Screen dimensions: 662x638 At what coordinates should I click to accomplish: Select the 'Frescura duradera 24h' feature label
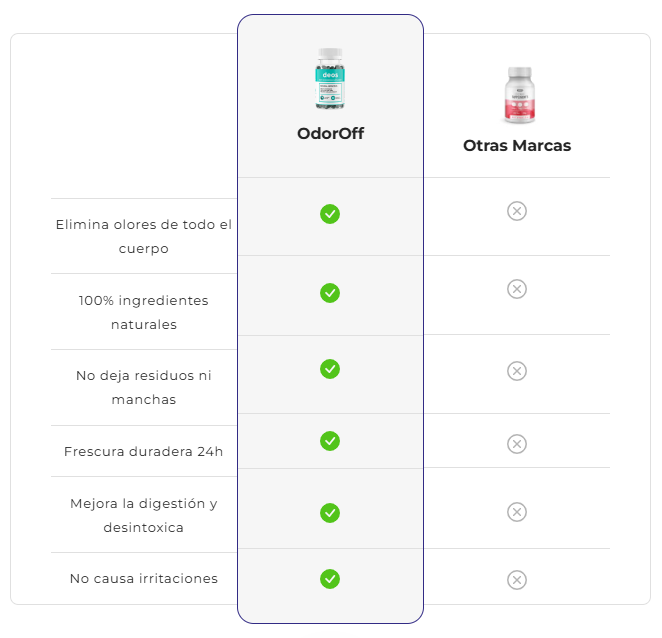[144, 451]
